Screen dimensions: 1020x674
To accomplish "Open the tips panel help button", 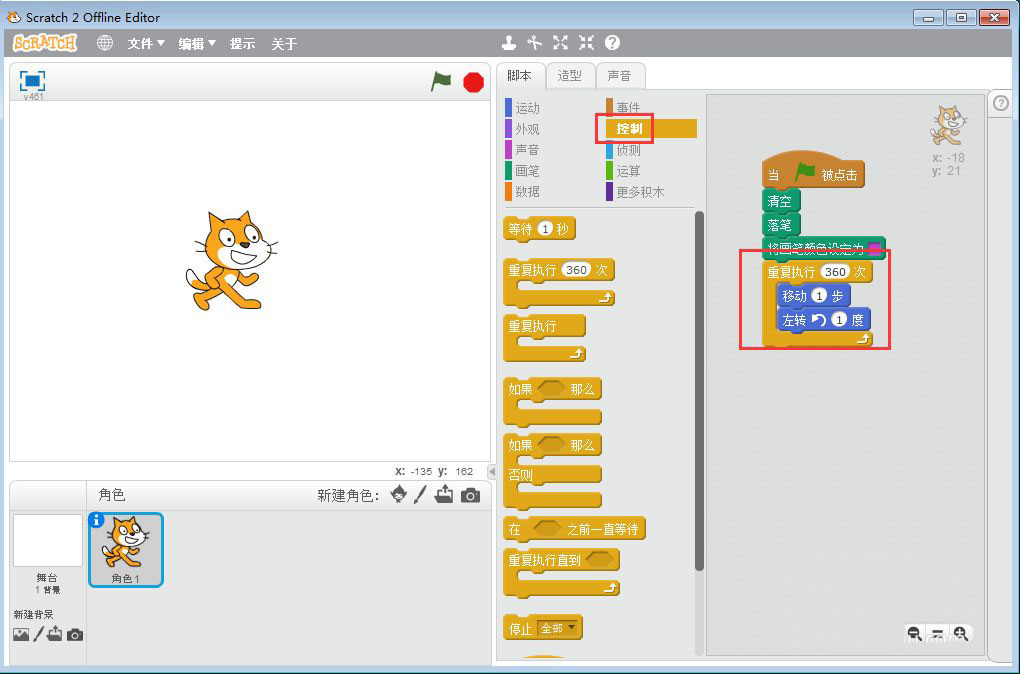I will coord(1001,103).
